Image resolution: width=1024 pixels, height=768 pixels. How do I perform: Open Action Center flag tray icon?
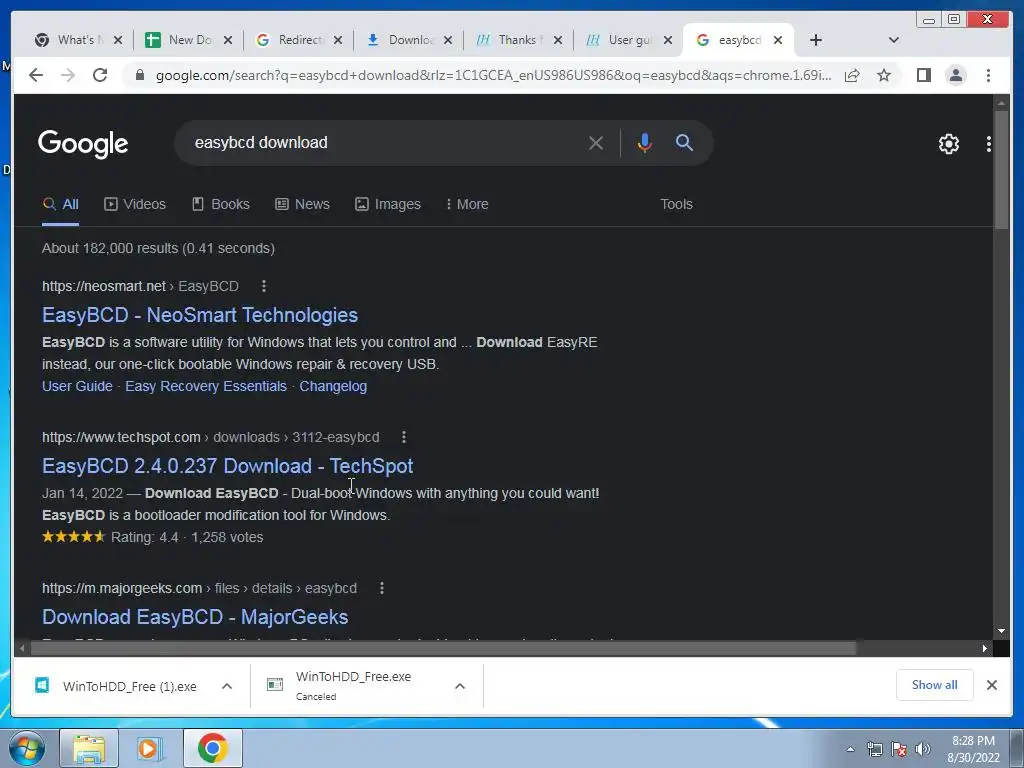899,749
